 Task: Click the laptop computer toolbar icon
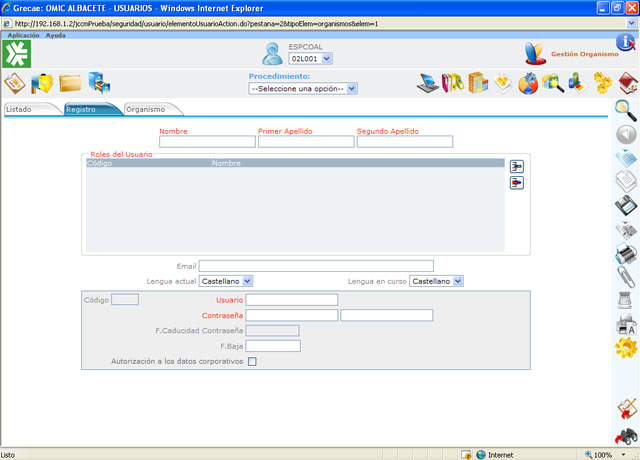pyautogui.click(x=427, y=83)
